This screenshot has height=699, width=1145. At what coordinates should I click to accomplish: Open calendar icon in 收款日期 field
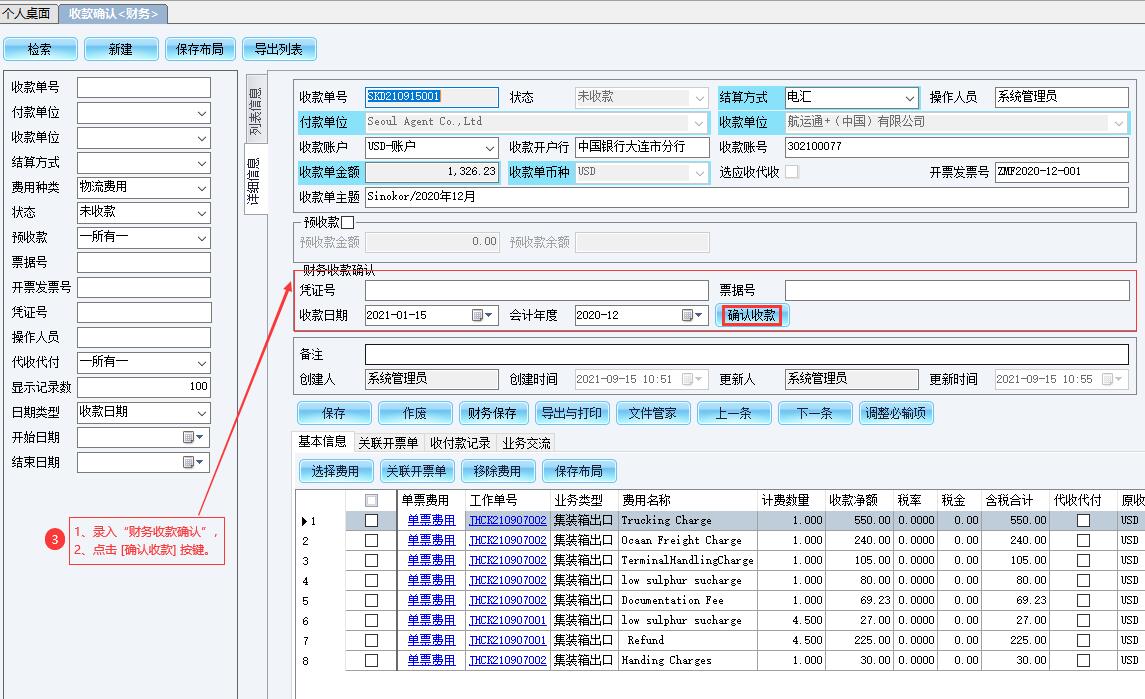(480, 315)
